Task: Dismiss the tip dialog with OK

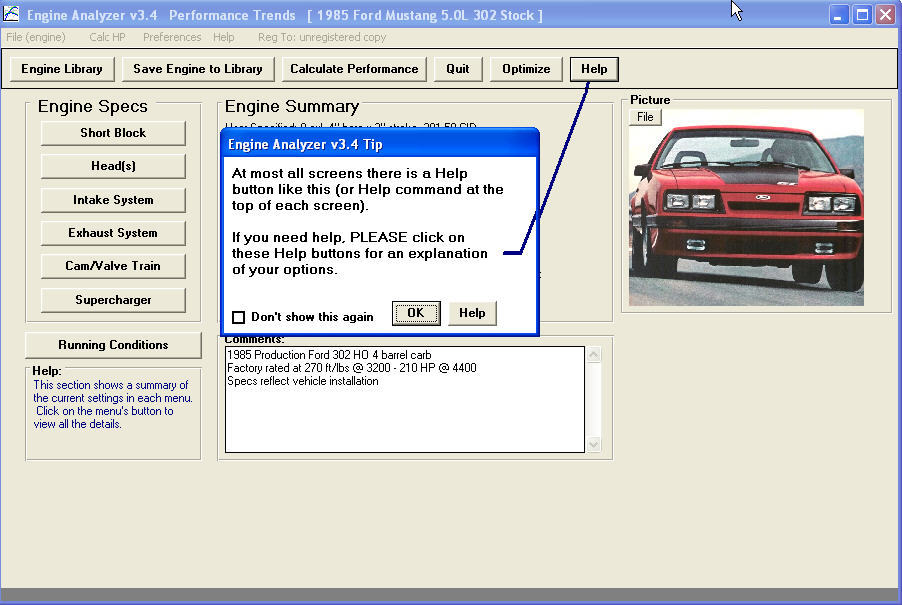Action: coord(416,313)
